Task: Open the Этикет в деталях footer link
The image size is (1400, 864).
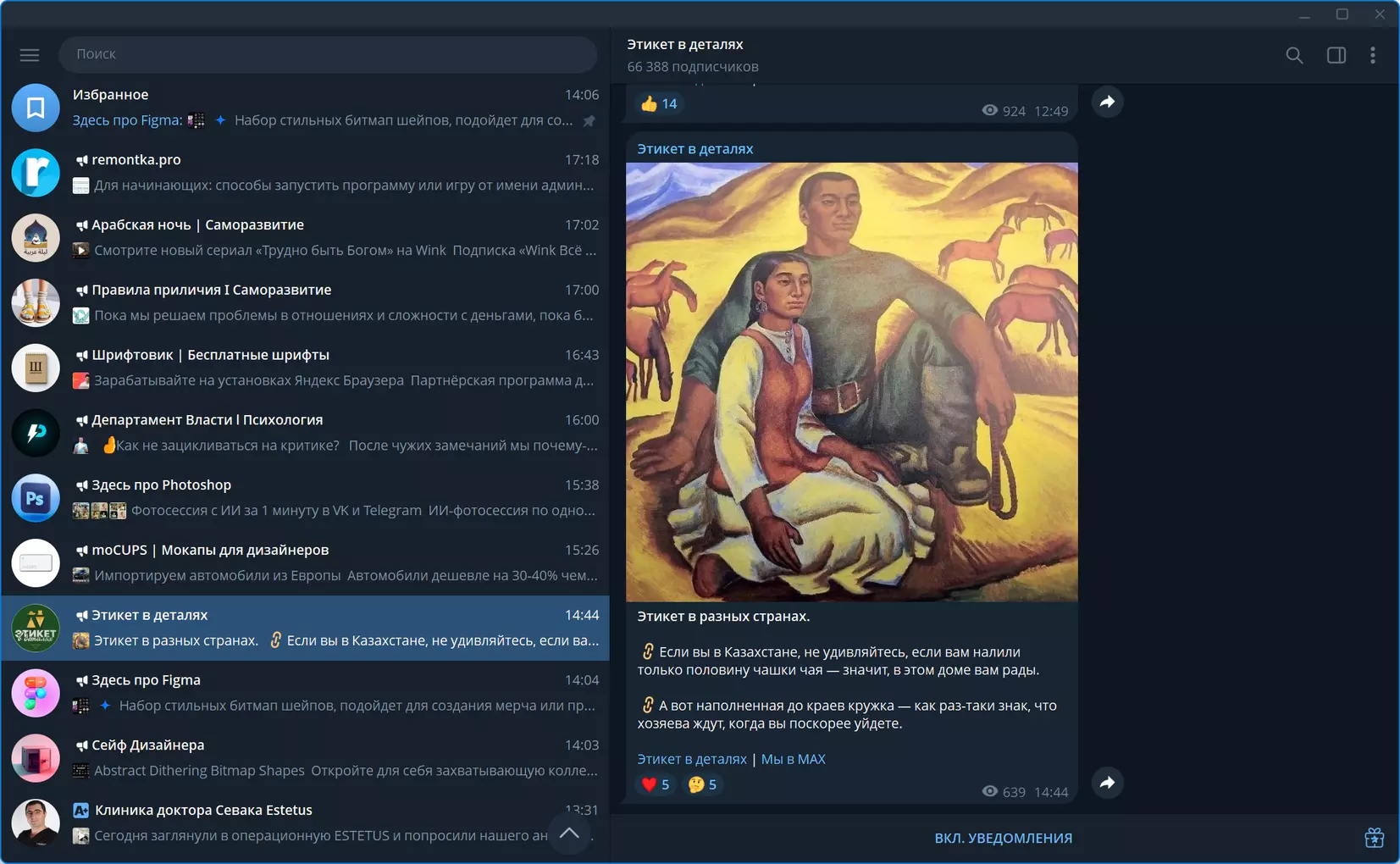Action: (692, 759)
